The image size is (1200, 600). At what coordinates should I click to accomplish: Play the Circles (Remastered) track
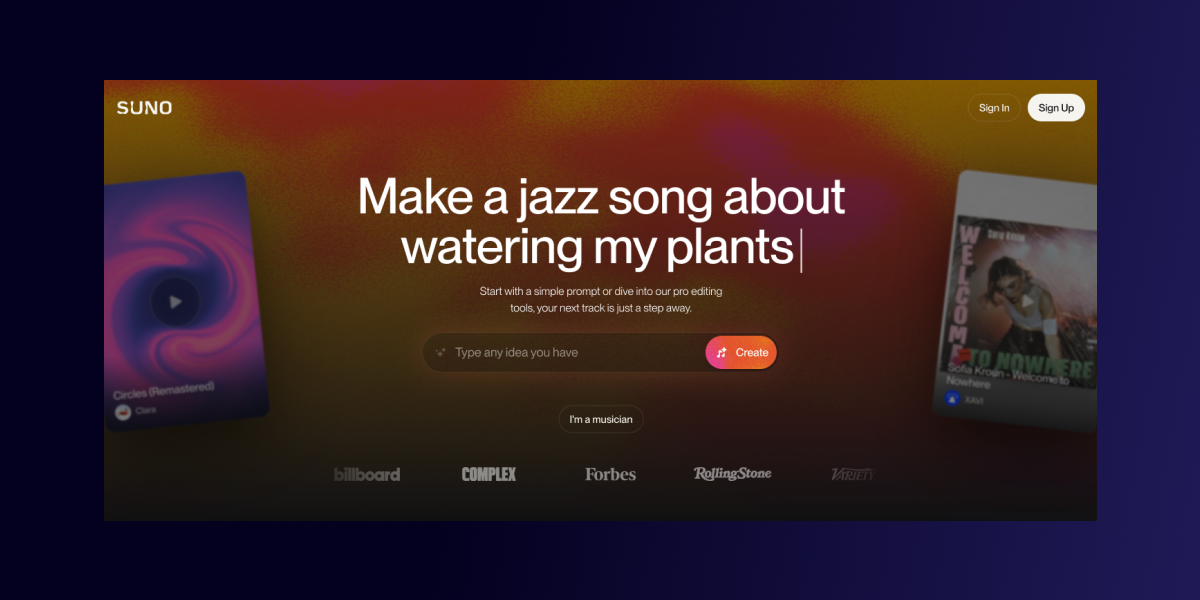click(175, 301)
